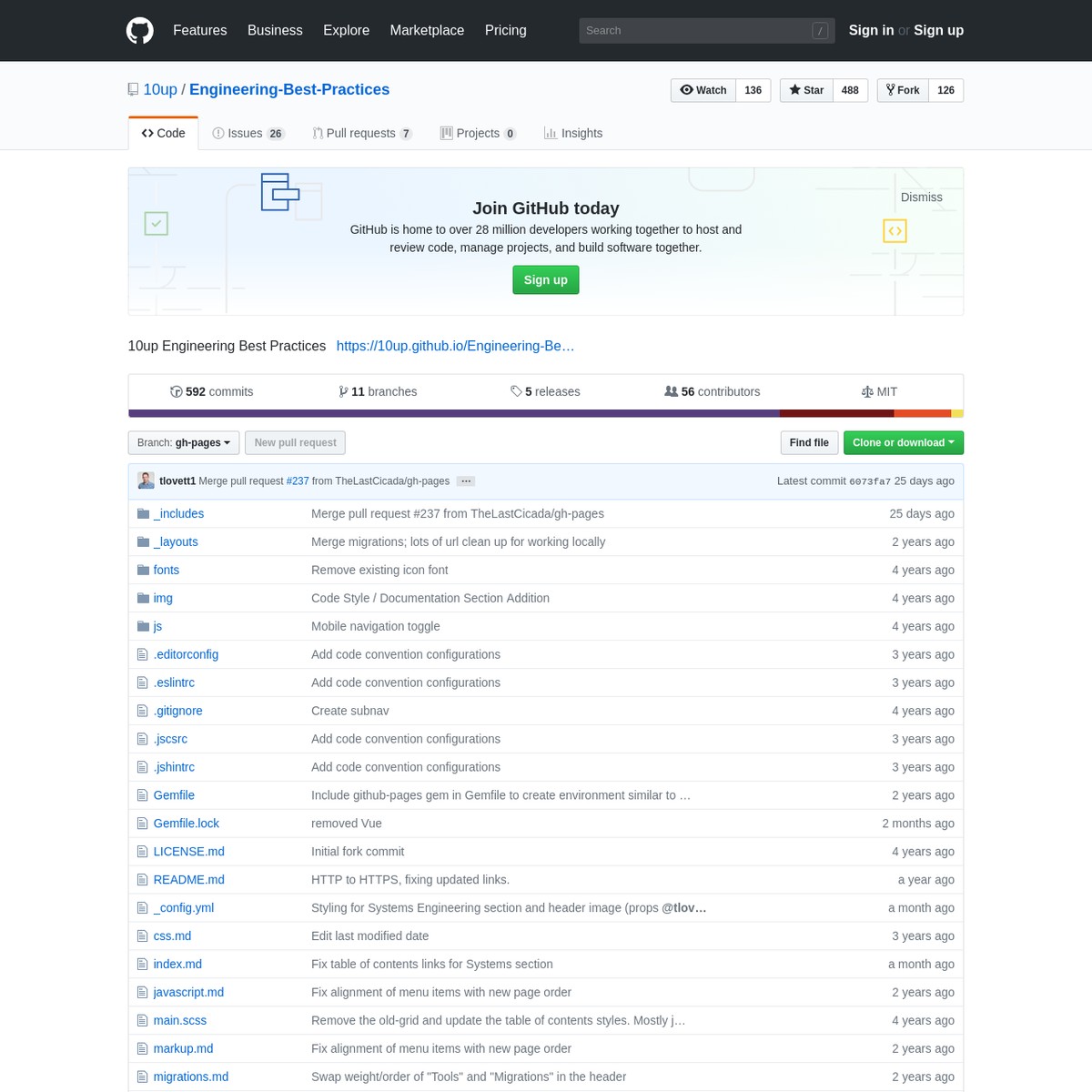1092x1092 pixels.
Task: Click Sign in link in header
Action: click(x=871, y=30)
